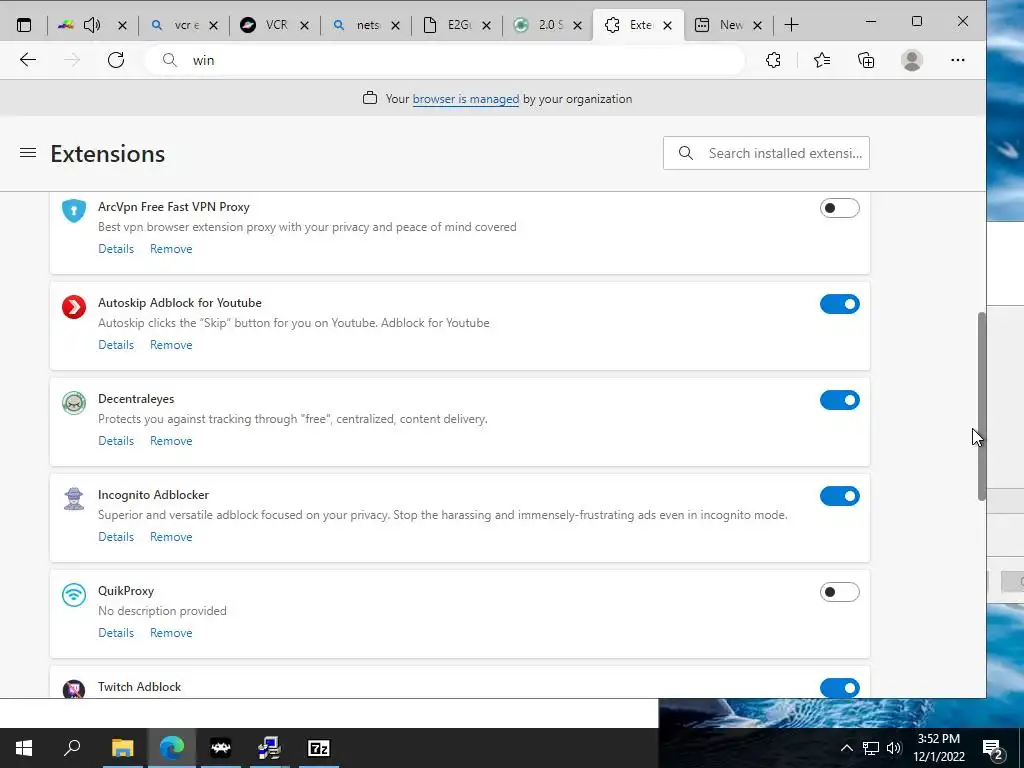Click the QuikProxy wifi icon
This screenshot has width=1024, height=768.
pyautogui.click(x=74, y=595)
